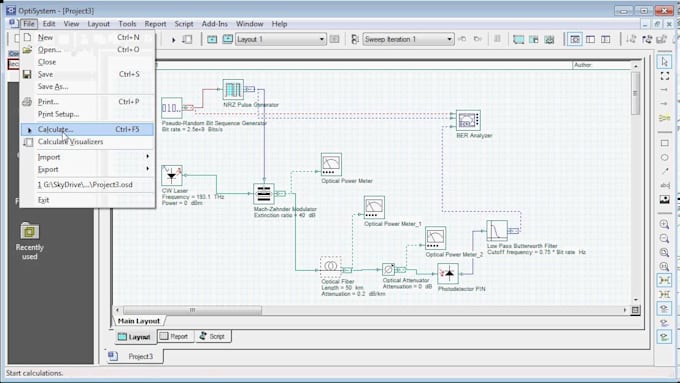Select the Mach-Zehnder Modulator block

[264, 193]
